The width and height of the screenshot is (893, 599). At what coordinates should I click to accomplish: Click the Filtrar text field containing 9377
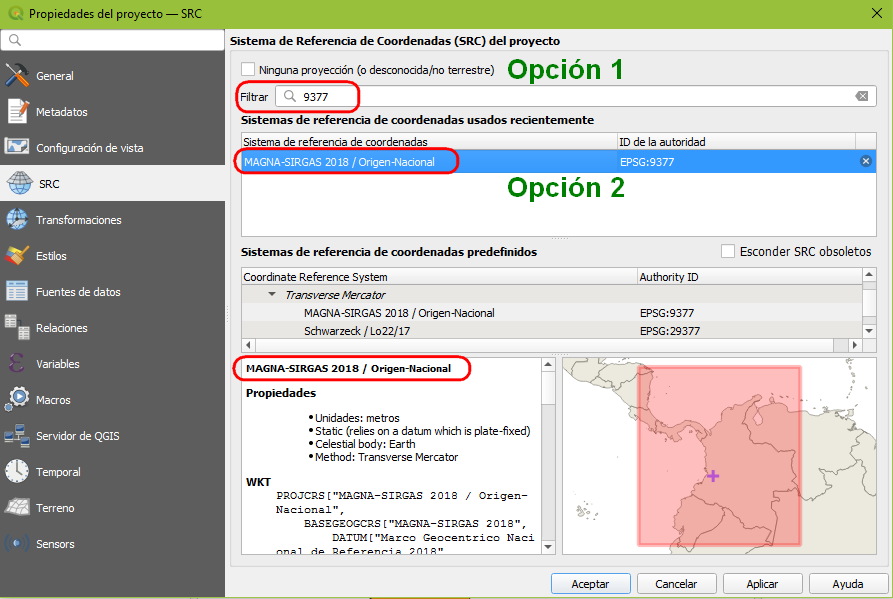click(x=575, y=96)
